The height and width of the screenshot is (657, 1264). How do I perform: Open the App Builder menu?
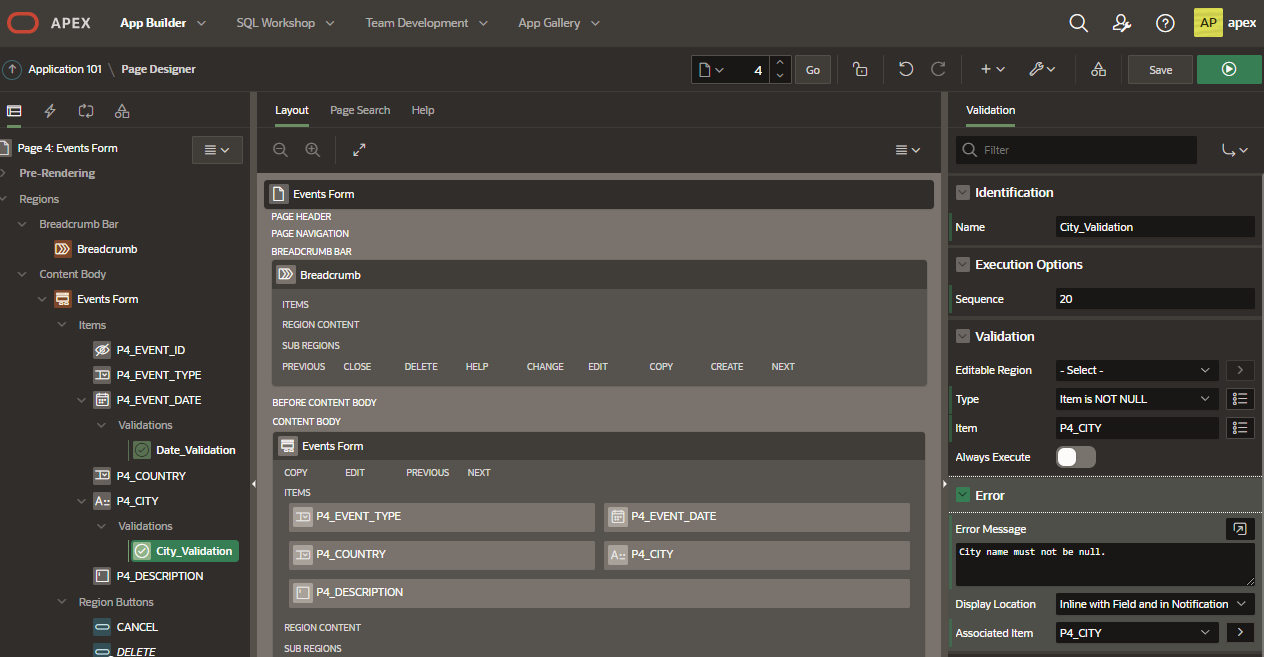coord(163,23)
